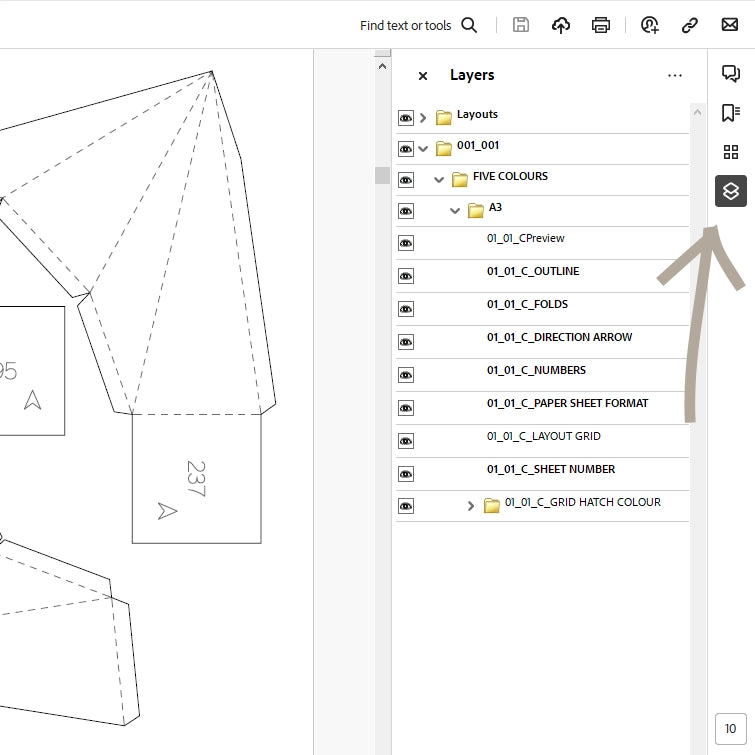Screen dimensions: 755x755
Task: Select the 01_01_C_SHEET NUMBER layer
Action: click(x=551, y=469)
